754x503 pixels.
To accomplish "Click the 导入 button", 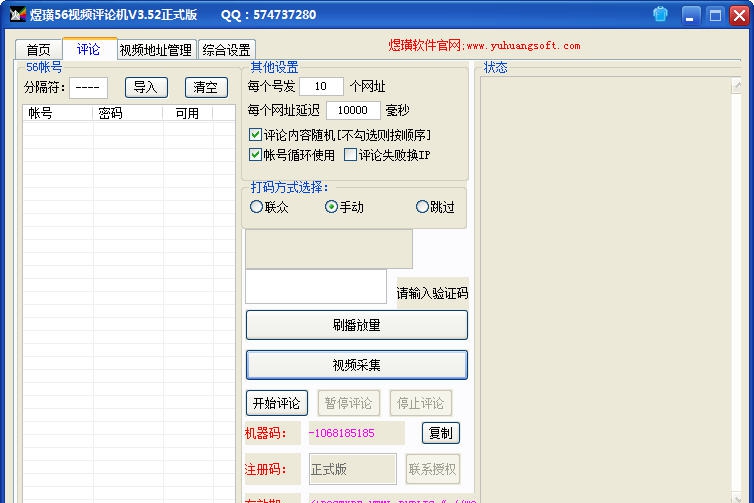I will click(x=146, y=87).
